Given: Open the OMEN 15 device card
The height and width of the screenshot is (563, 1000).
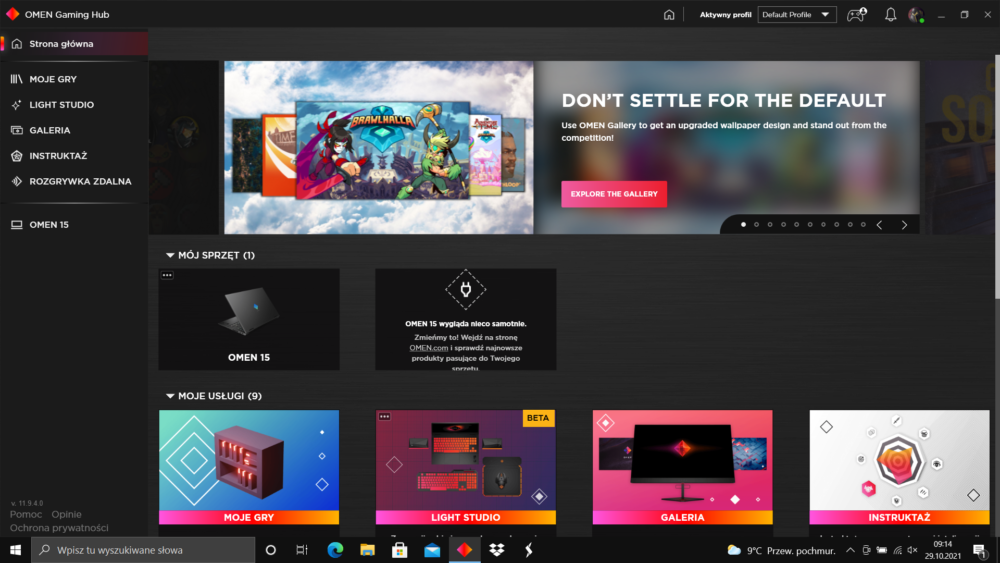Looking at the screenshot, I should (249, 319).
